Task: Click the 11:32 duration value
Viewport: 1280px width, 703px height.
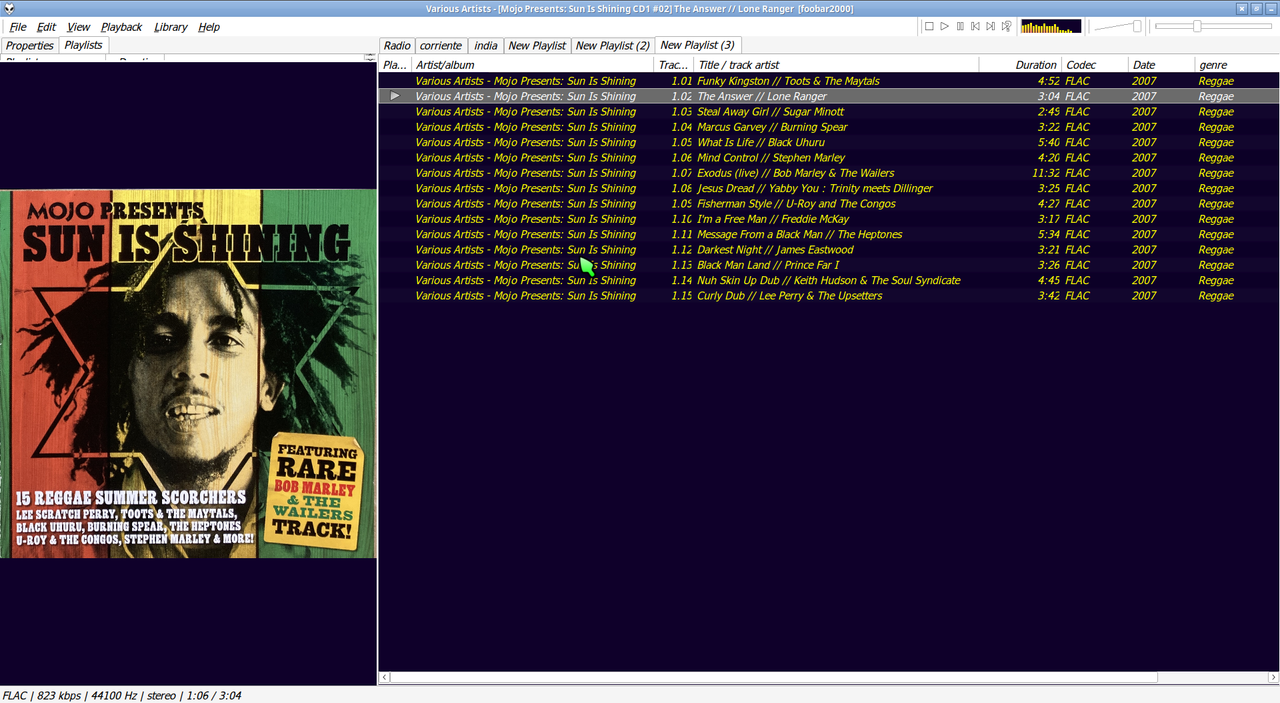Action: pos(1045,173)
